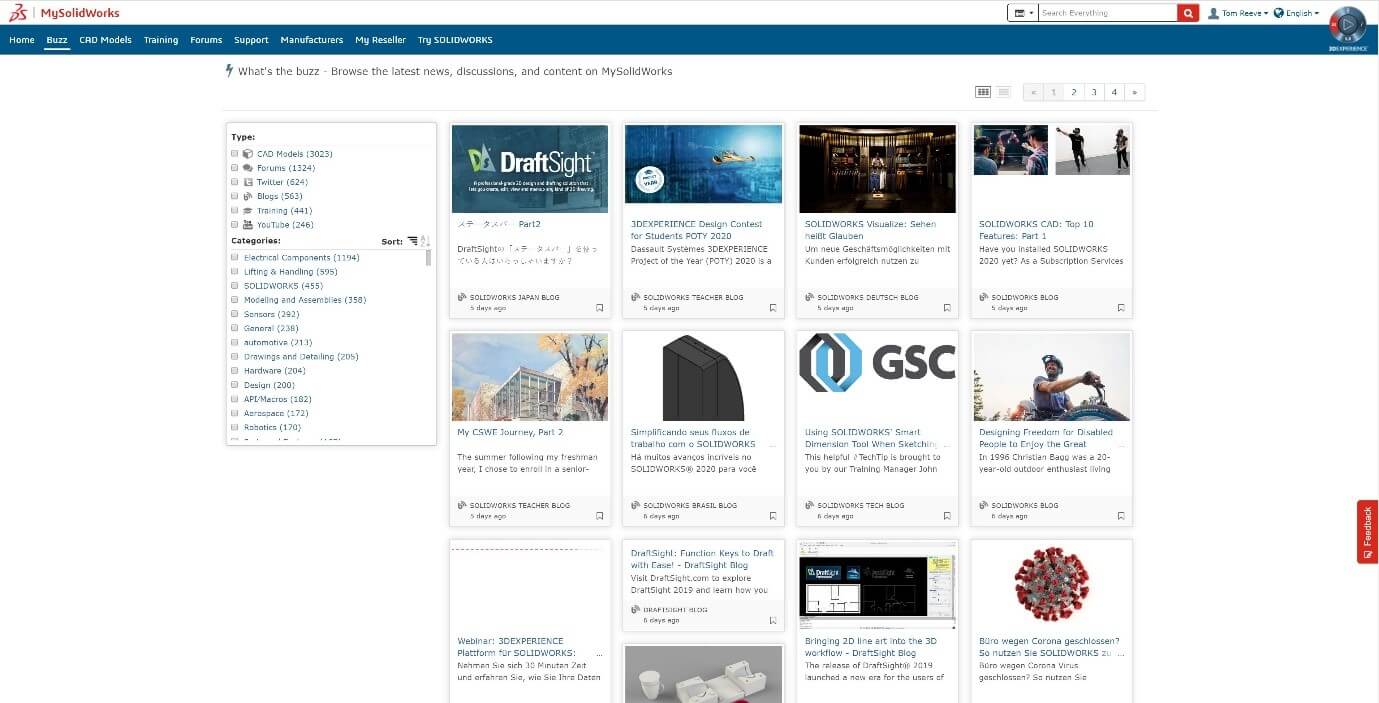Bookmark the My CSWE Journey card
Image resolution: width=1379 pixels, height=703 pixels.
pyautogui.click(x=599, y=516)
